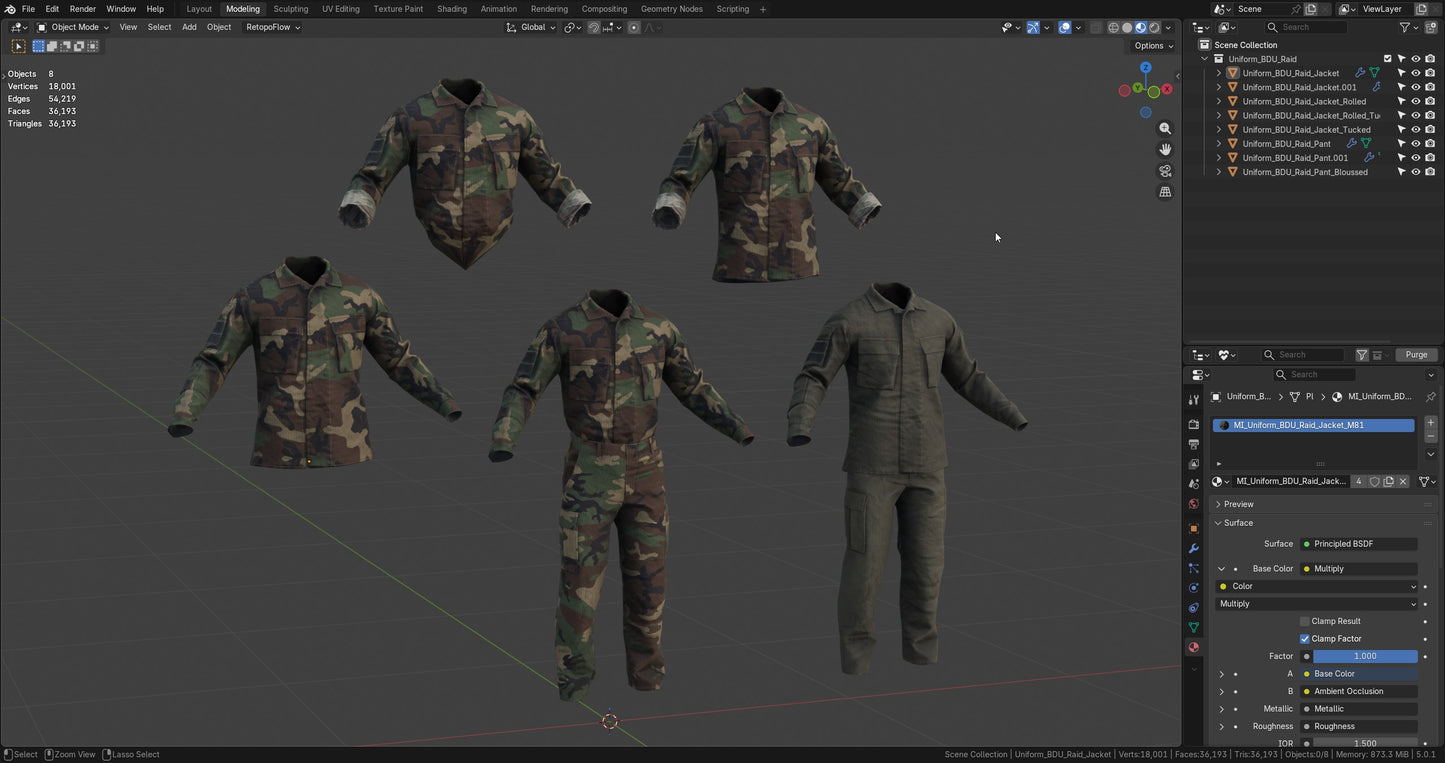Toggle snapping magnet icon
Image resolution: width=1445 pixels, height=763 pixels.
[594, 27]
